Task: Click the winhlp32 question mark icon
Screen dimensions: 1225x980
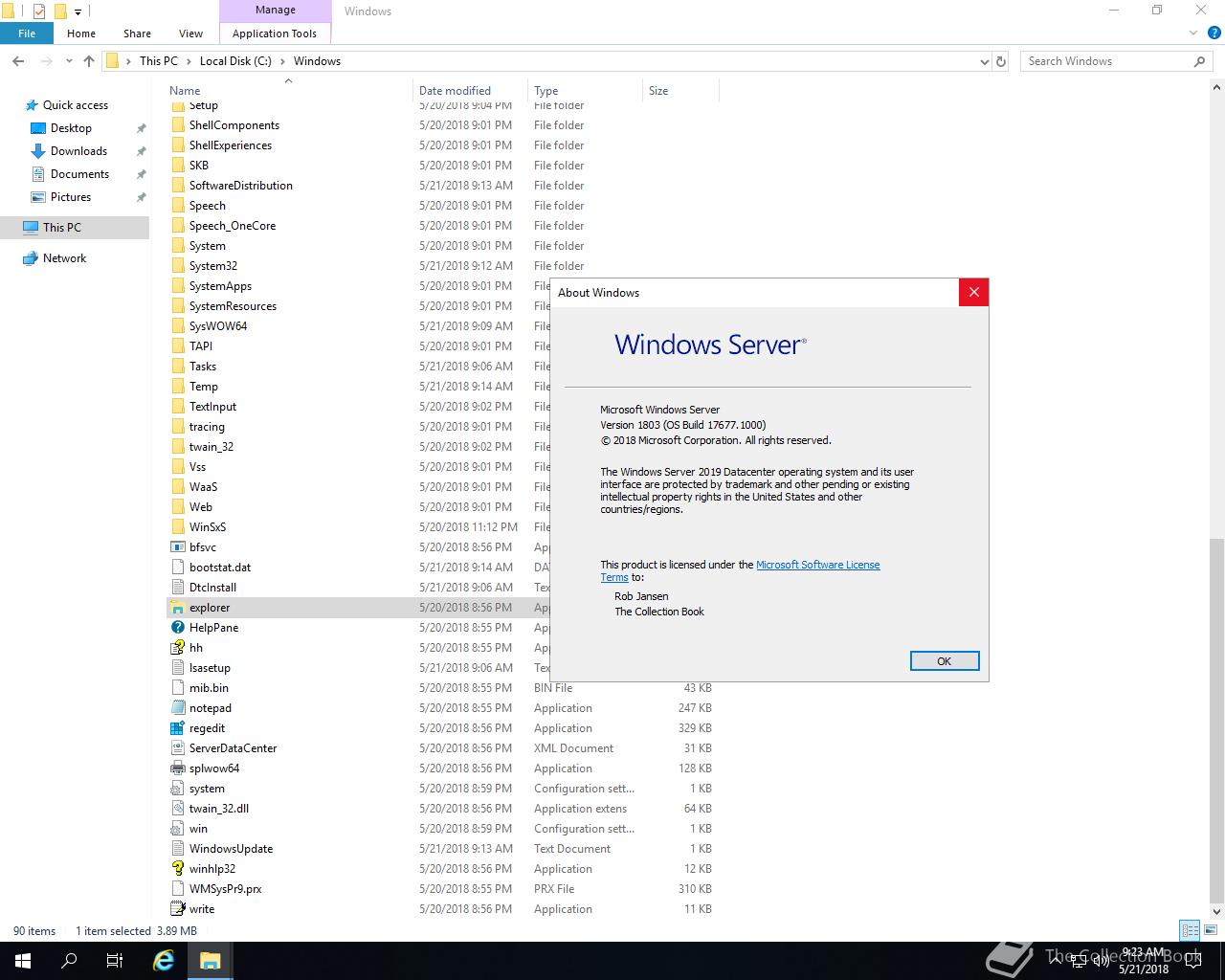Action: tap(177, 869)
